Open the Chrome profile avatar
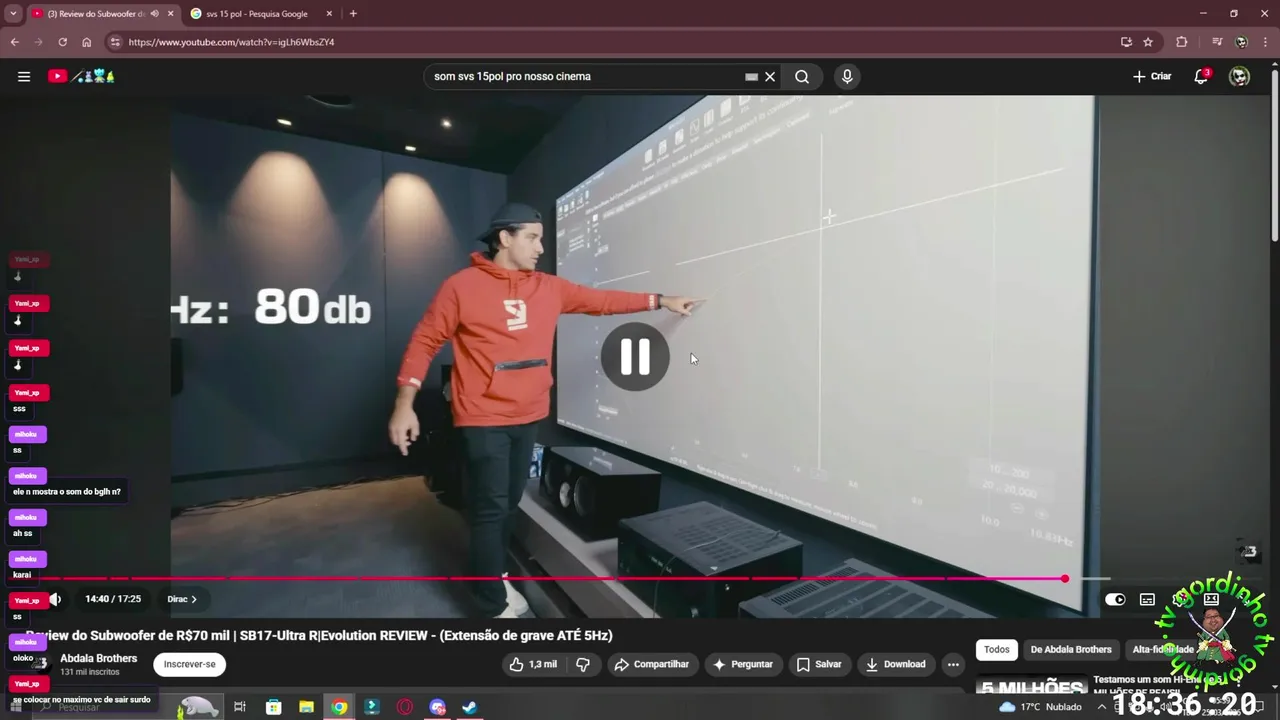Screen dimensions: 1280x720 coord(1241,42)
